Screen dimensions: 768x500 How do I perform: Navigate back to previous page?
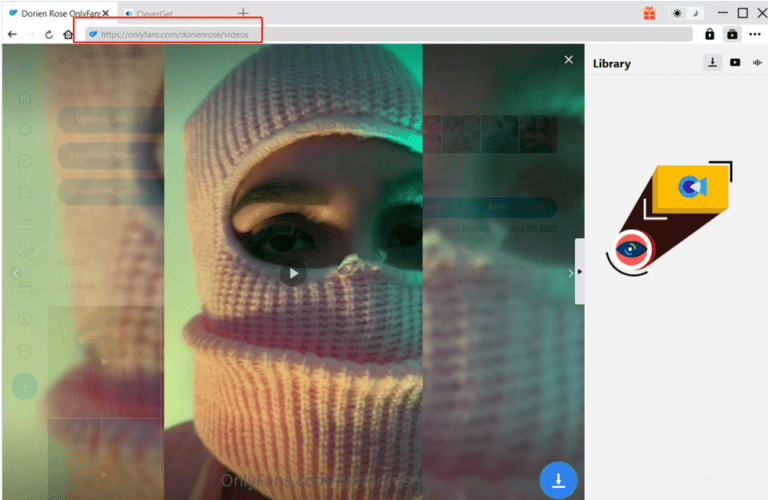click(12, 34)
